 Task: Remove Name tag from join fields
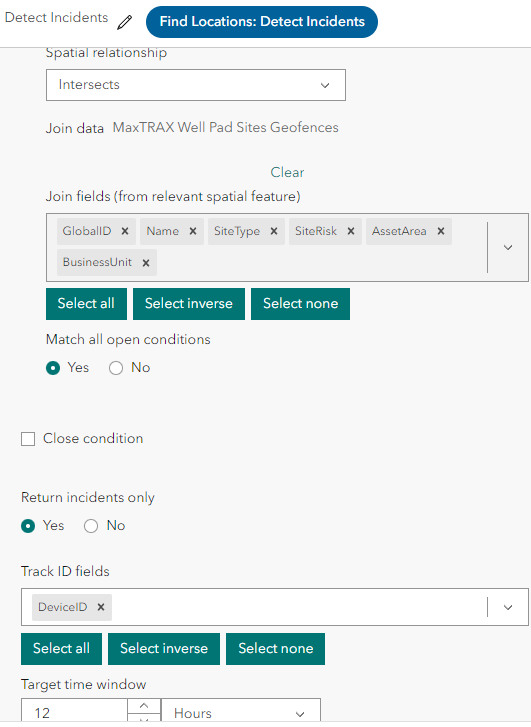pos(193,231)
